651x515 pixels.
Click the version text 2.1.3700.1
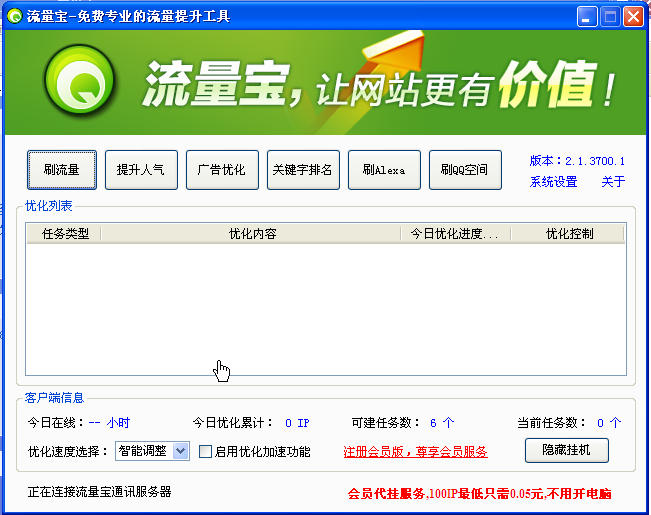pyautogui.click(x=595, y=161)
